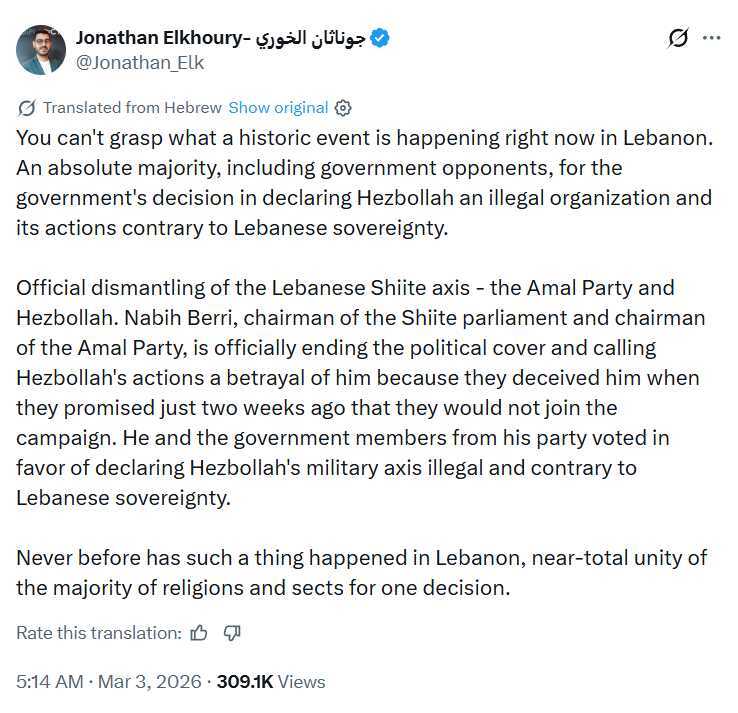This screenshot has height=713, width=738.
Task: Rate the translation thumbs down
Action: click(232, 632)
